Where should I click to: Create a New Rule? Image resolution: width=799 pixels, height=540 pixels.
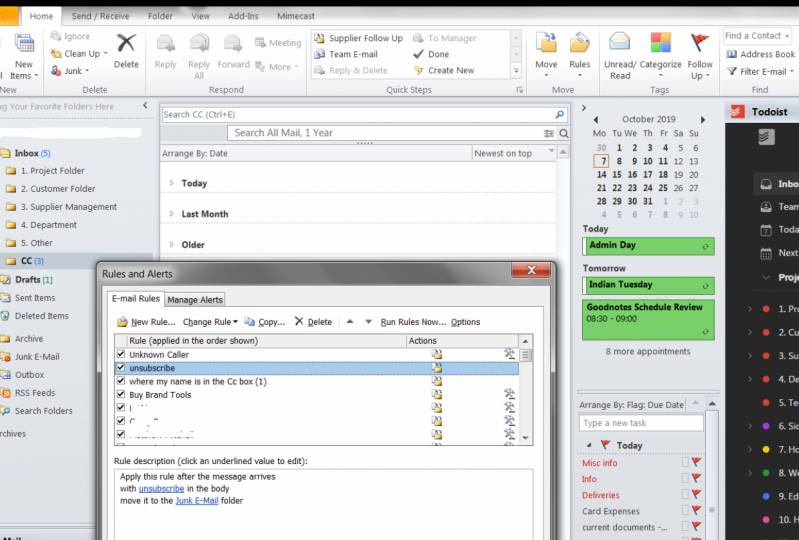coord(146,321)
